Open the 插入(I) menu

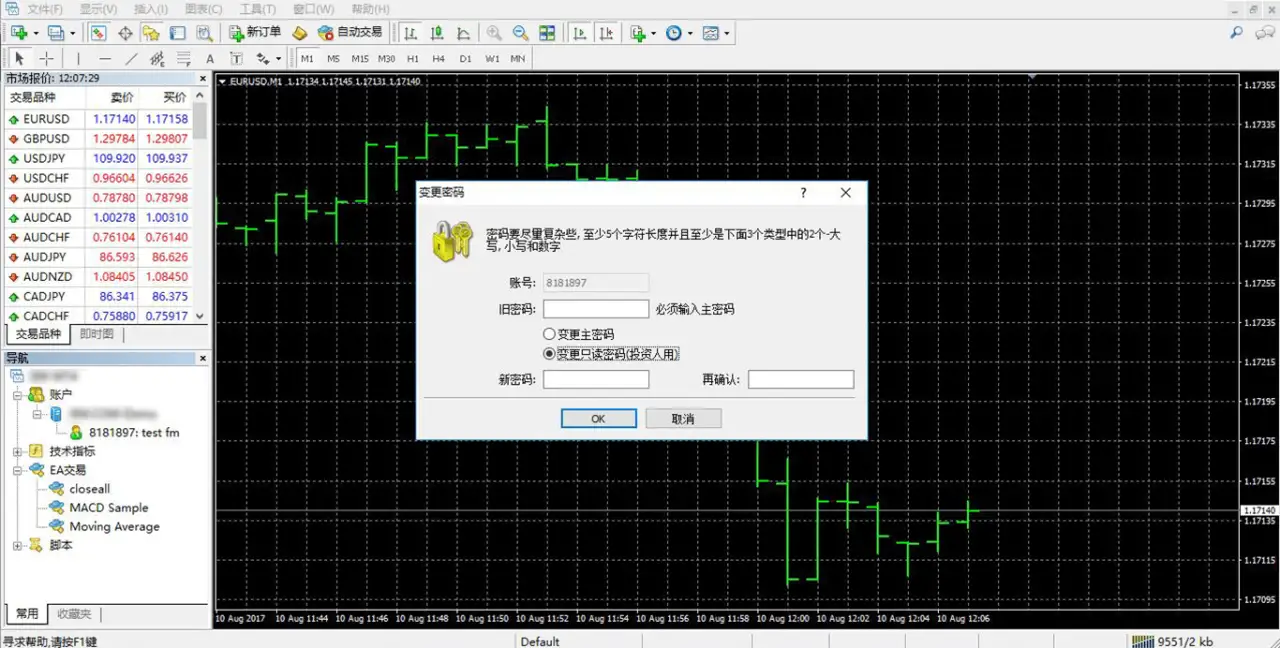tap(151, 9)
